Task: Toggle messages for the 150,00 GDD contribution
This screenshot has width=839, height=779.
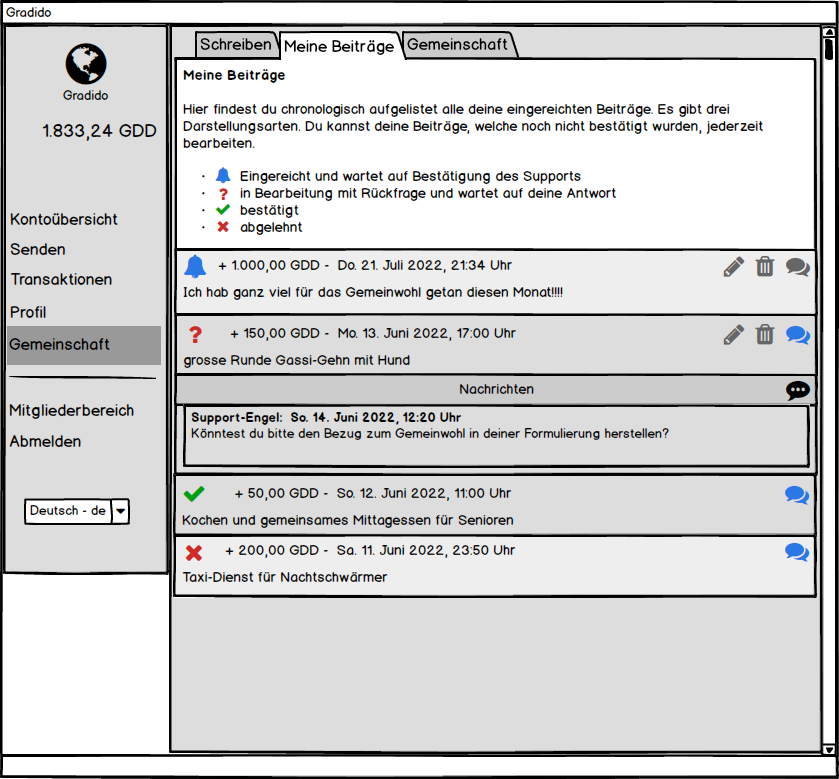Action: click(797, 335)
